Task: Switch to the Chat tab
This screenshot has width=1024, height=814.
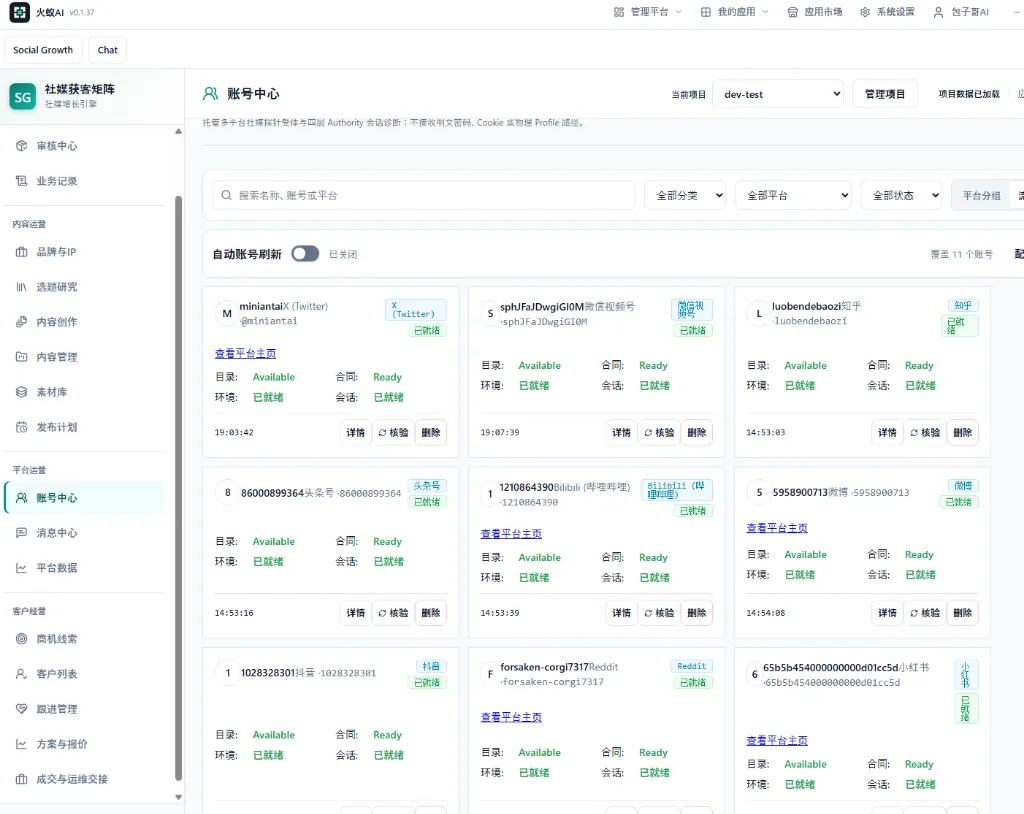Action: tap(108, 50)
